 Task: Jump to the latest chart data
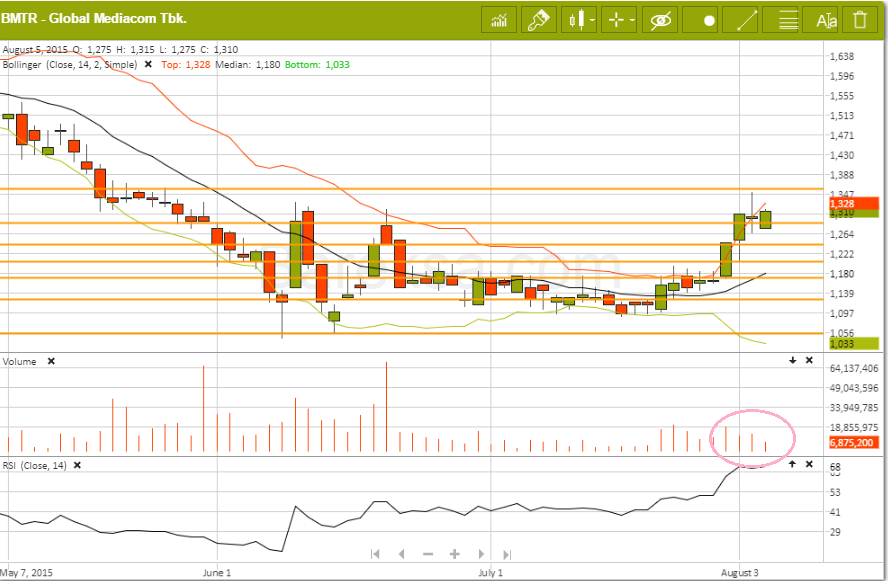coord(508,553)
